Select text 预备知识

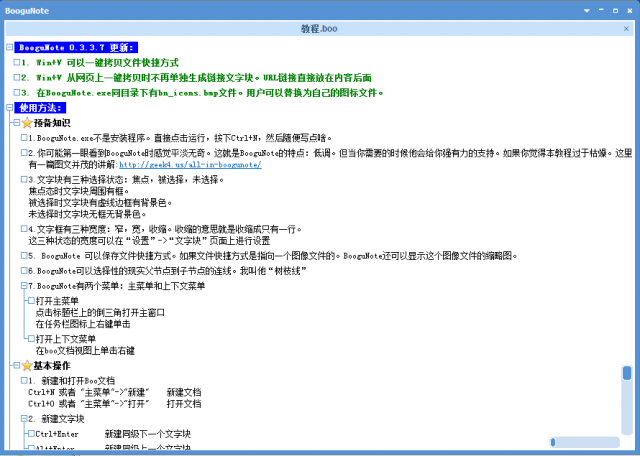(x=52, y=122)
